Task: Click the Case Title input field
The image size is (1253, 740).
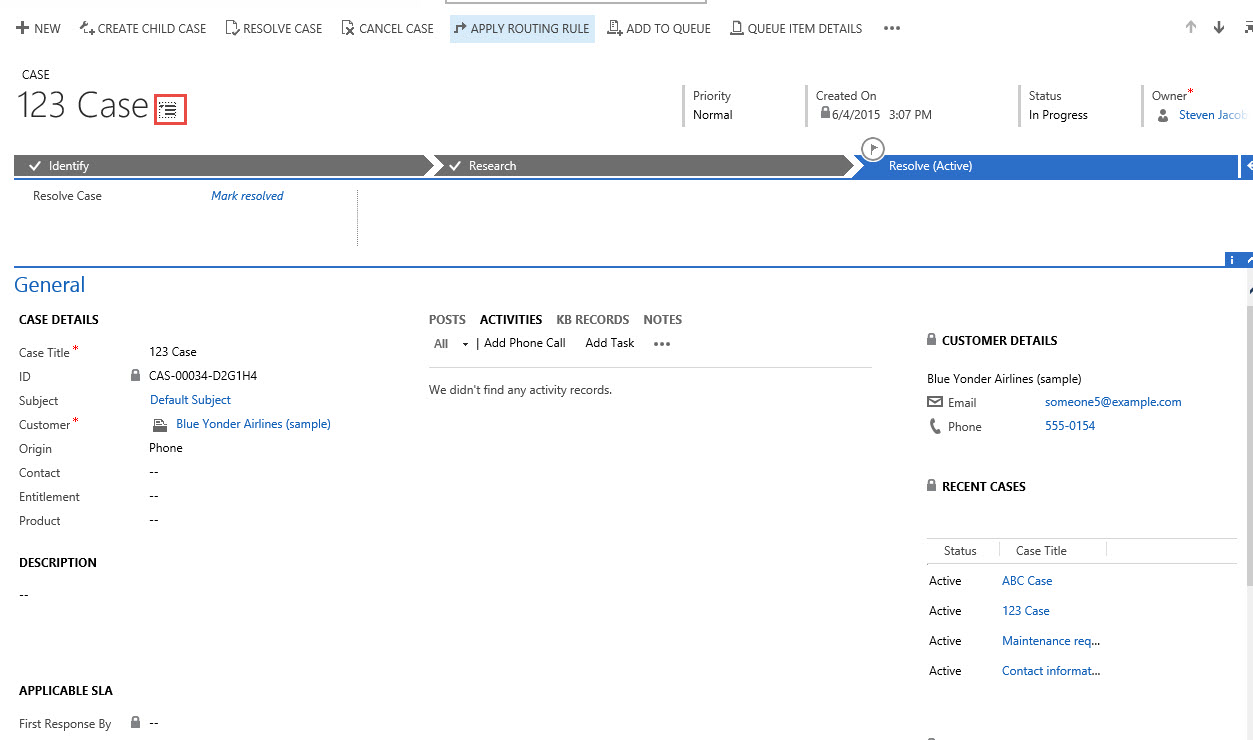Action: [250, 352]
